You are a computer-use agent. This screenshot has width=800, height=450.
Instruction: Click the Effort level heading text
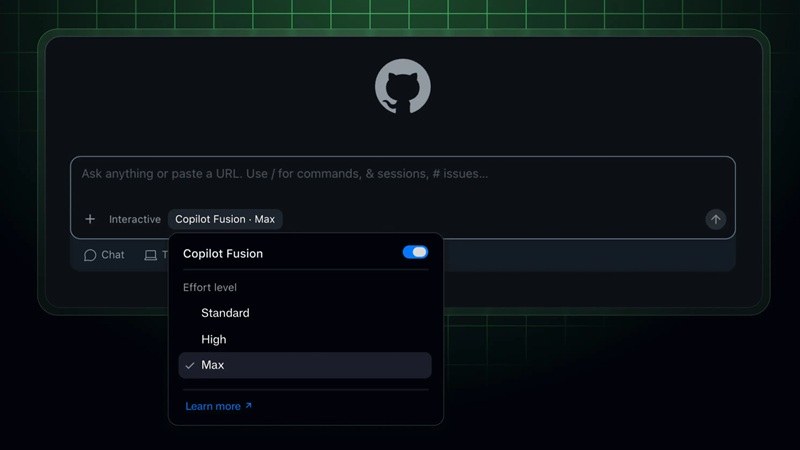tap(210, 287)
